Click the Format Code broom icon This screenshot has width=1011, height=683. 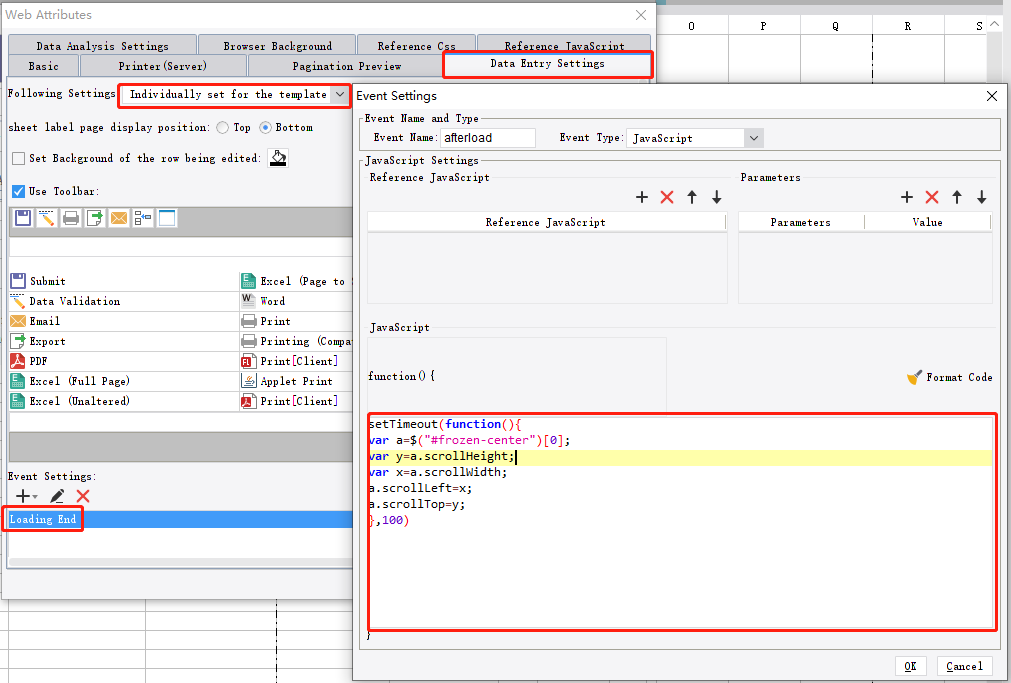(914, 376)
